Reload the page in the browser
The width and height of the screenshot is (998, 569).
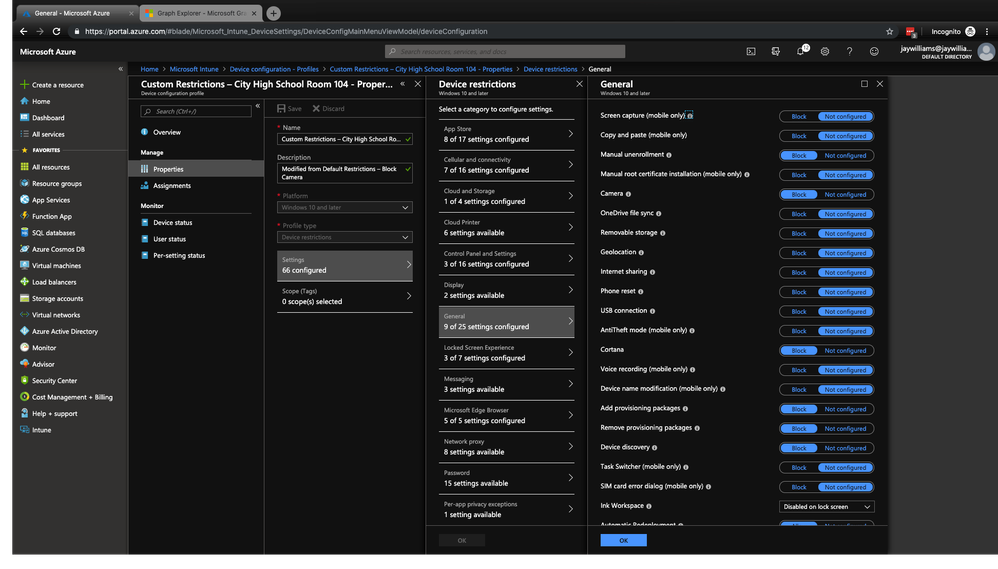click(57, 31)
